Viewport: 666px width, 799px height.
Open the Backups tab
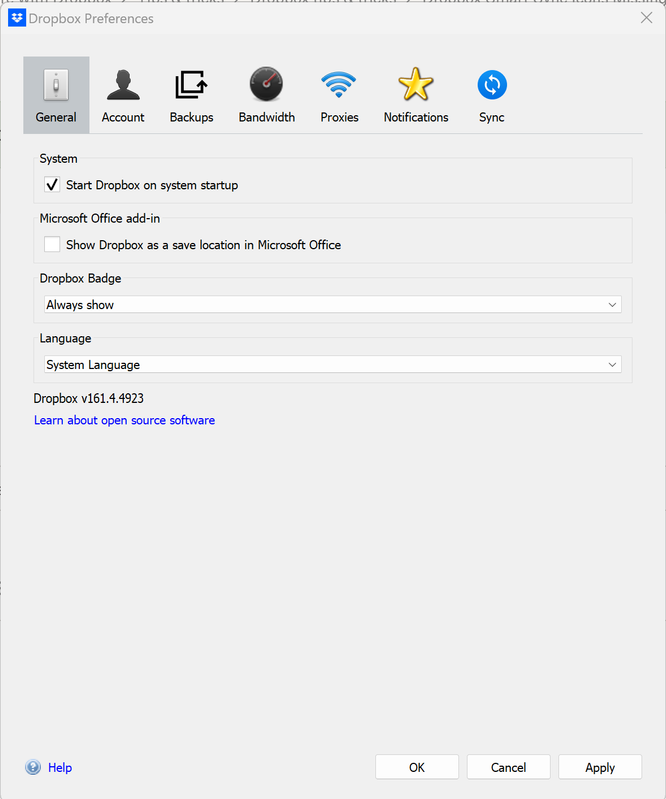pos(192,95)
